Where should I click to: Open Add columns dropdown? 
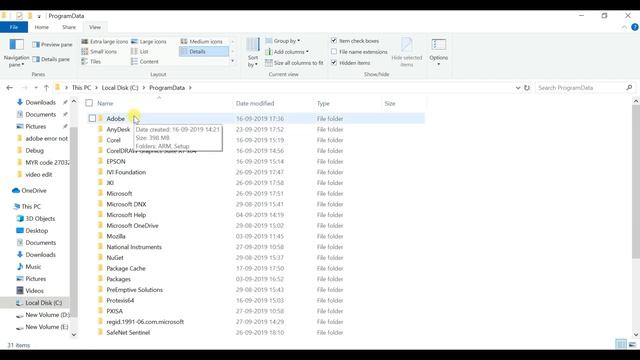(287, 52)
